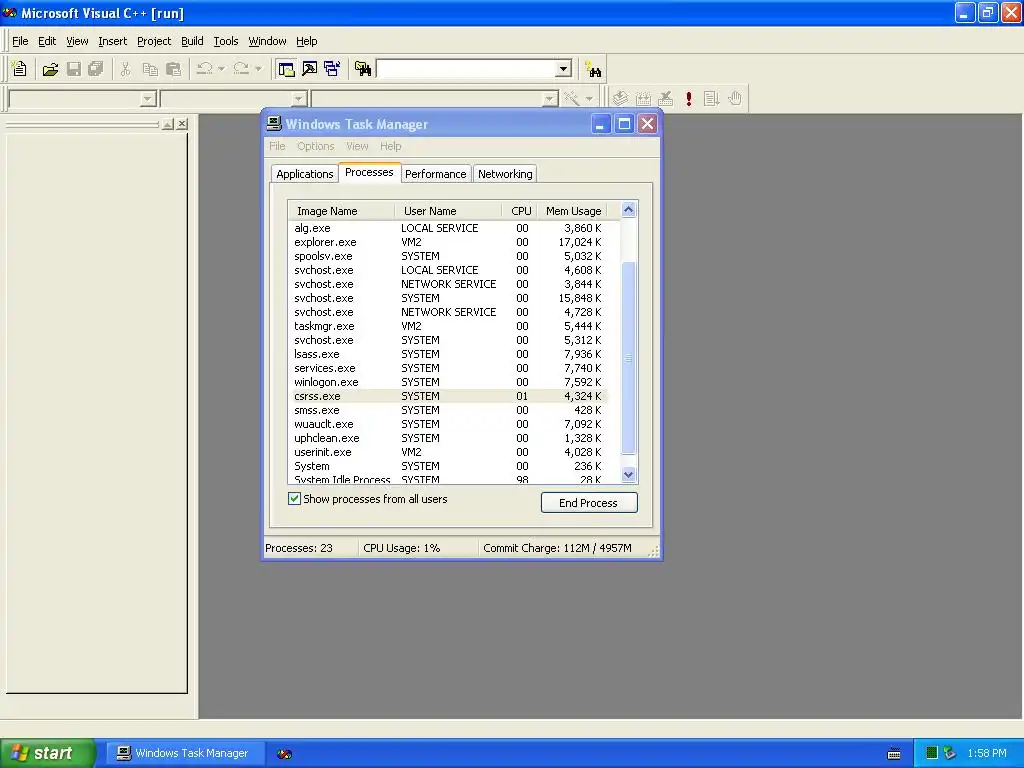The height and width of the screenshot is (768, 1024).
Task: Click the Open file folder icon
Action: tap(50, 69)
